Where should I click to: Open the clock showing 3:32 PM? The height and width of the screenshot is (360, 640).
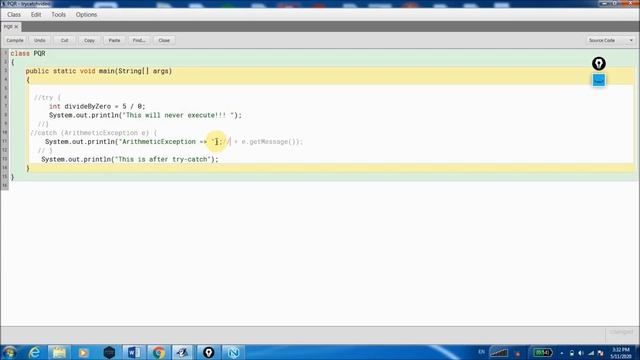point(621,353)
